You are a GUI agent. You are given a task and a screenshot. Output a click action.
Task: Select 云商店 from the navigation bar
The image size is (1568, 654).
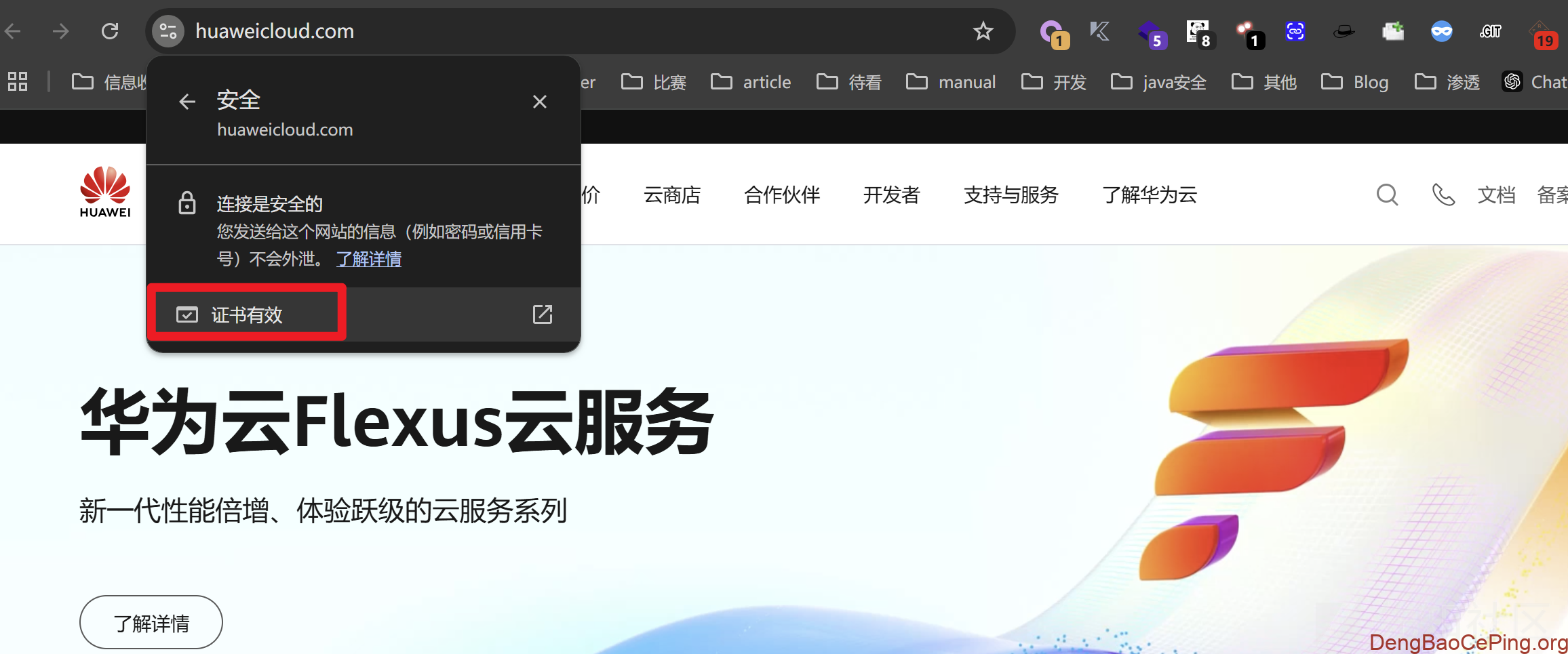coord(672,195)
